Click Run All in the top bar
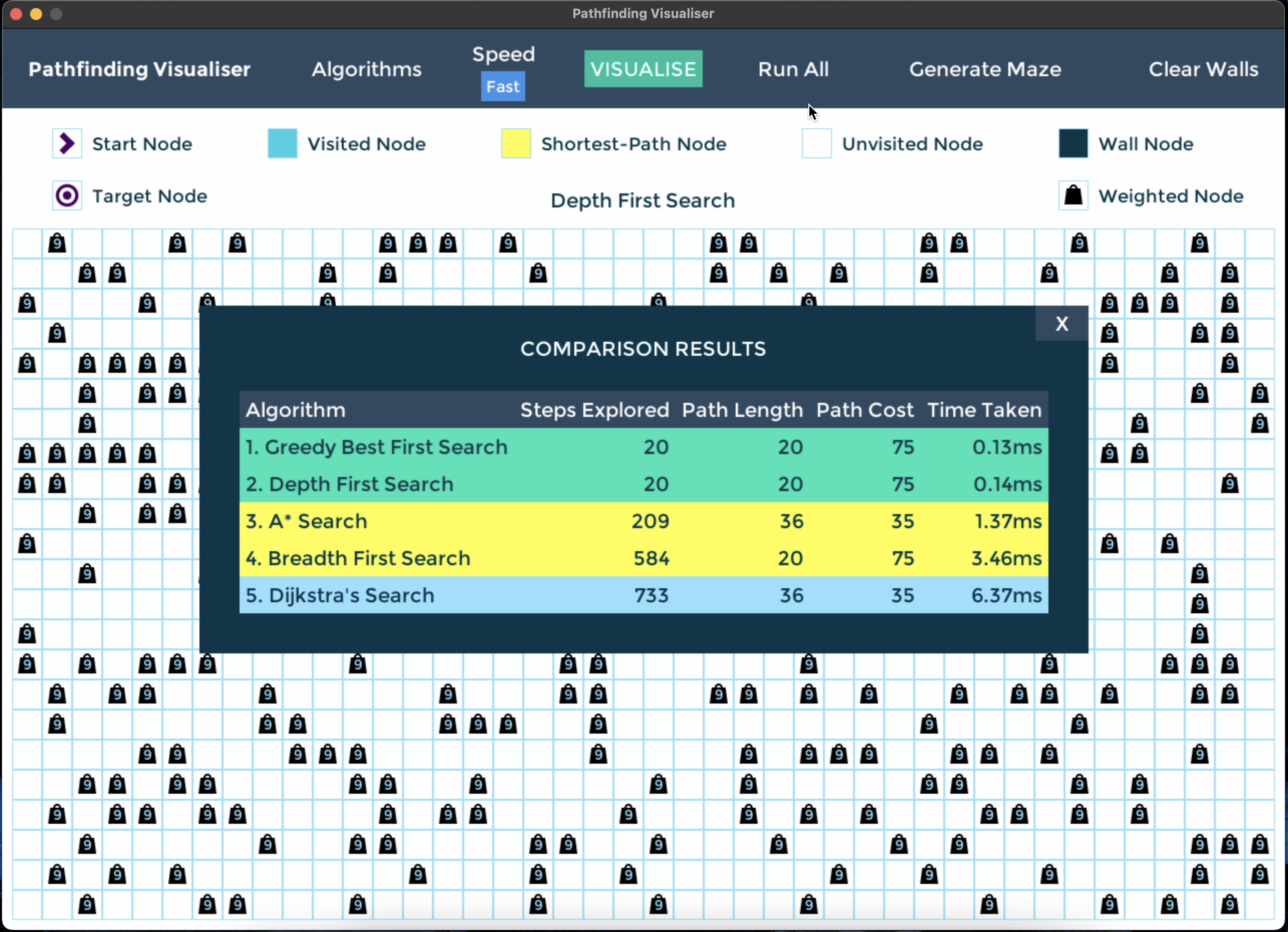 [793, 69]
